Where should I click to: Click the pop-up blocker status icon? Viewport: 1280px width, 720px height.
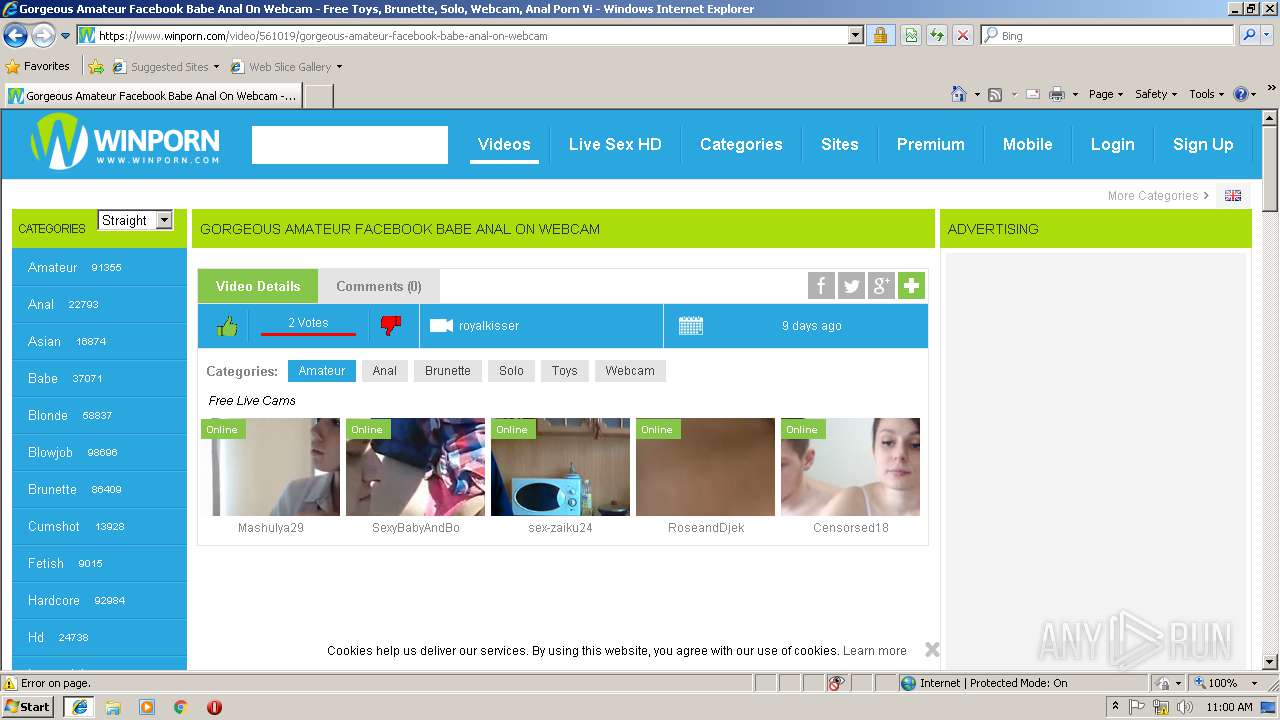[837, 683]
